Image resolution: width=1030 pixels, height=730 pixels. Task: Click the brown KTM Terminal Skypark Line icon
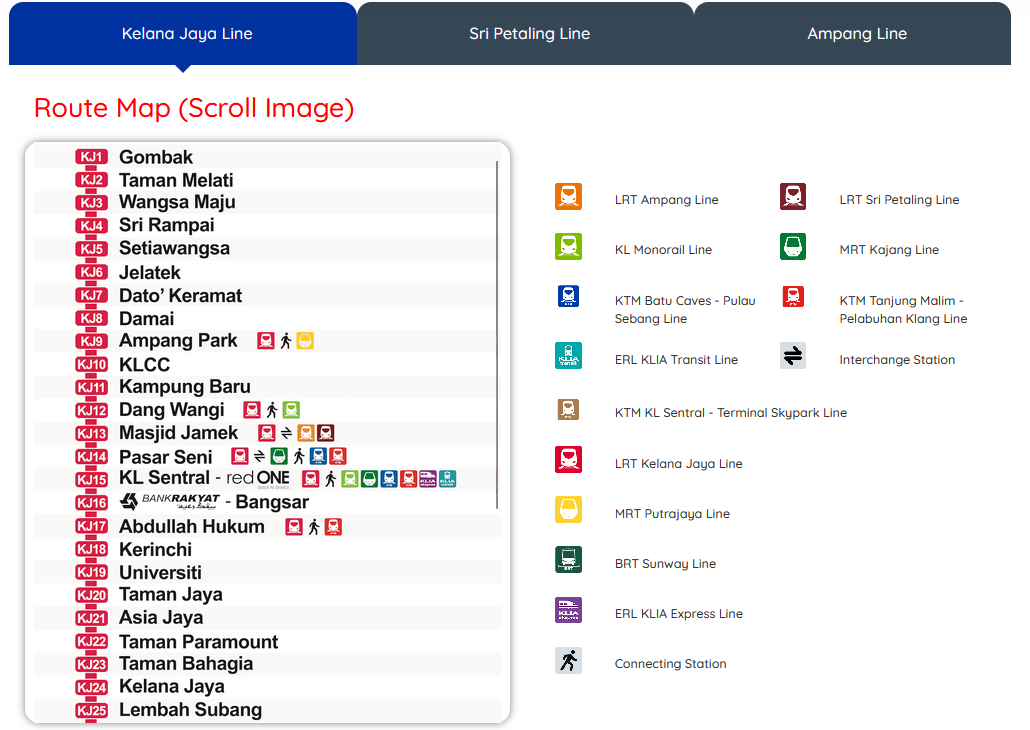point(568,409)
